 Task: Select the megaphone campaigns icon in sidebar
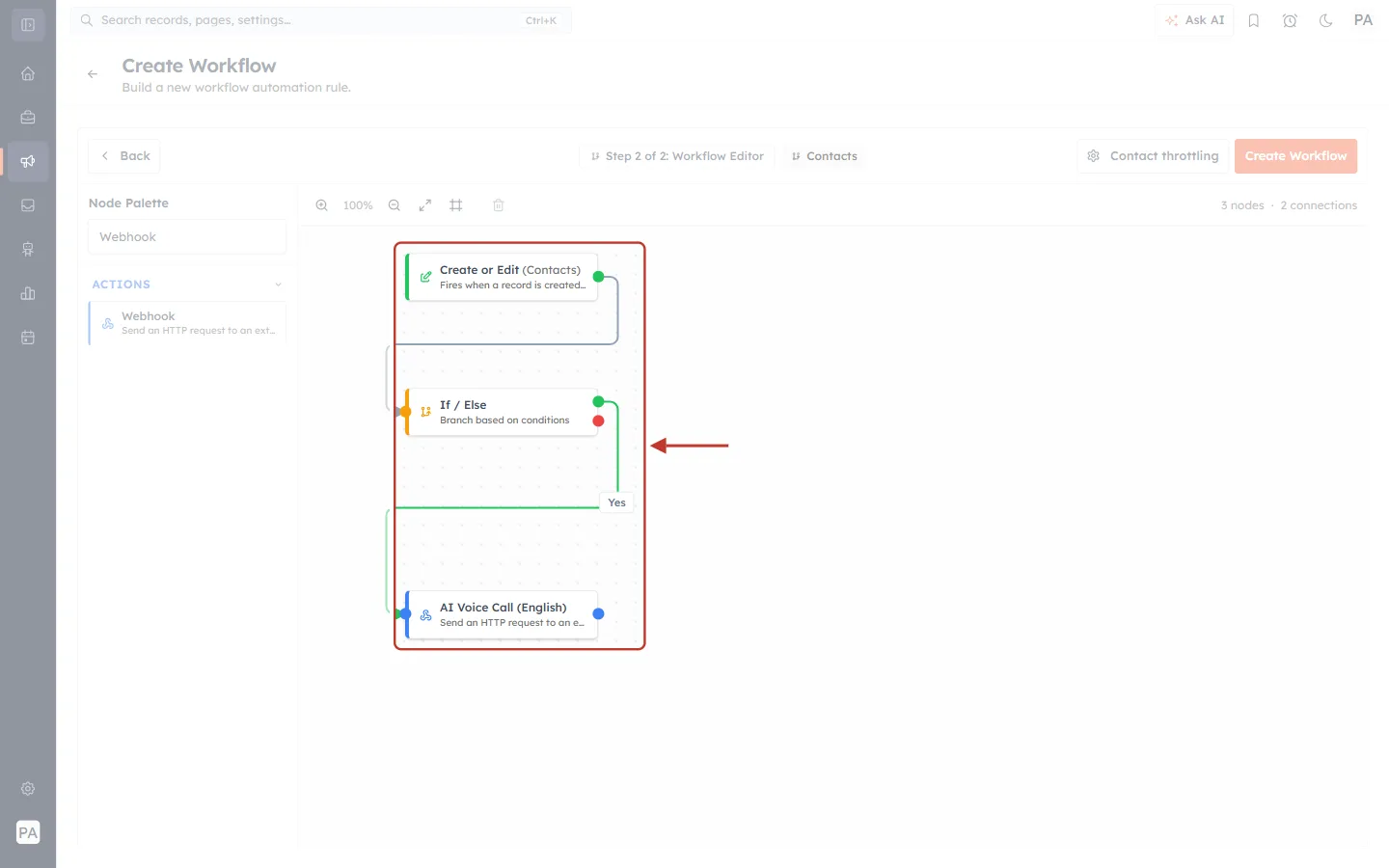click(x=28, y=161)
